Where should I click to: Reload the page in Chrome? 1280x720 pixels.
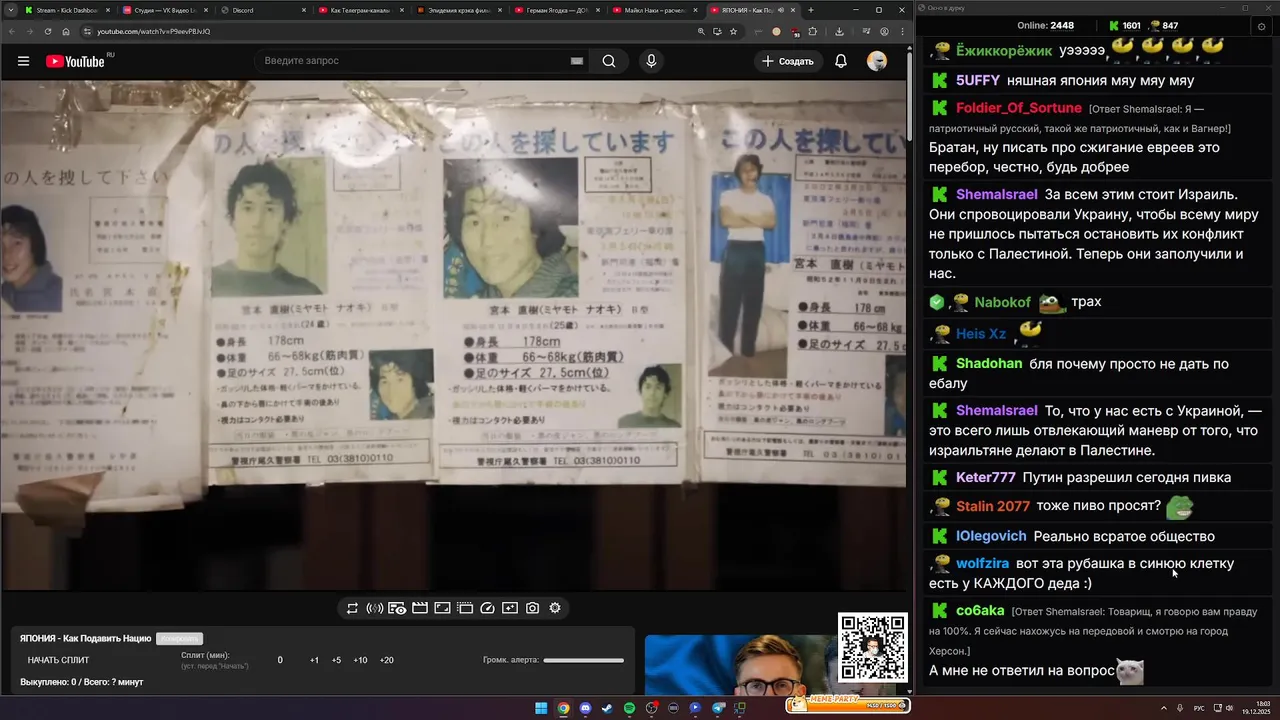point(46,31)
